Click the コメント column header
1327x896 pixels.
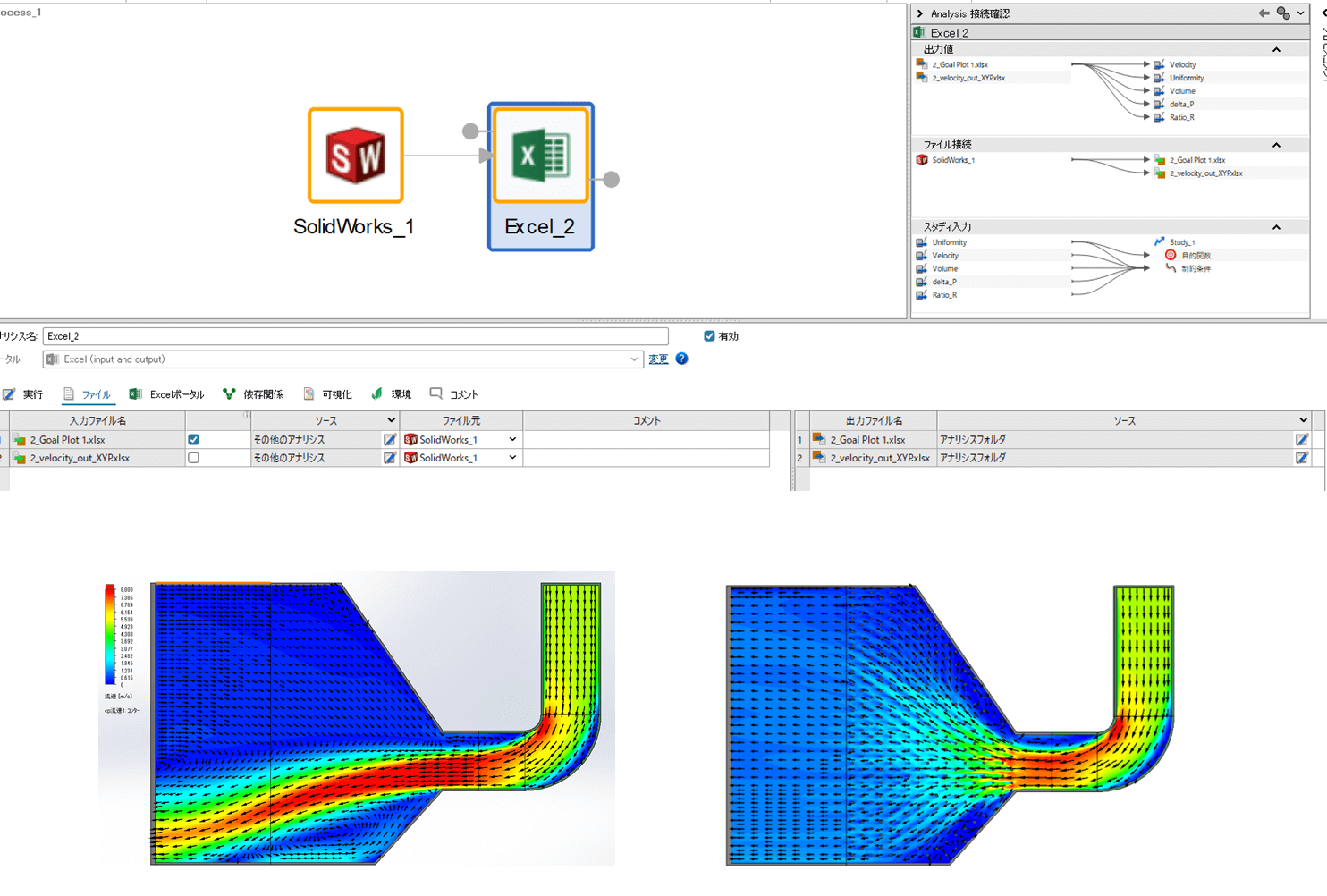pyautogui.click(x=647, y=420)
